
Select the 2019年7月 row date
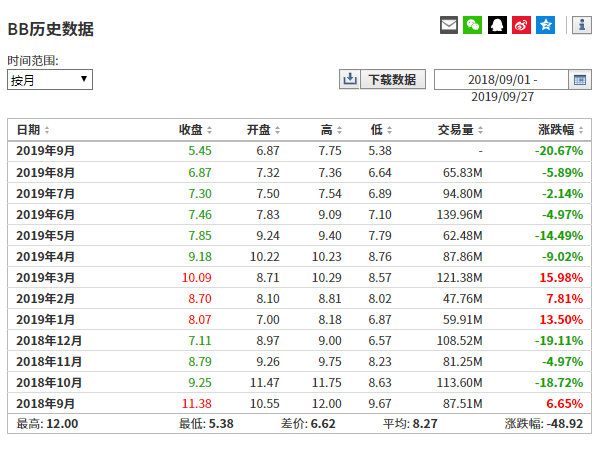pos(45,193)
